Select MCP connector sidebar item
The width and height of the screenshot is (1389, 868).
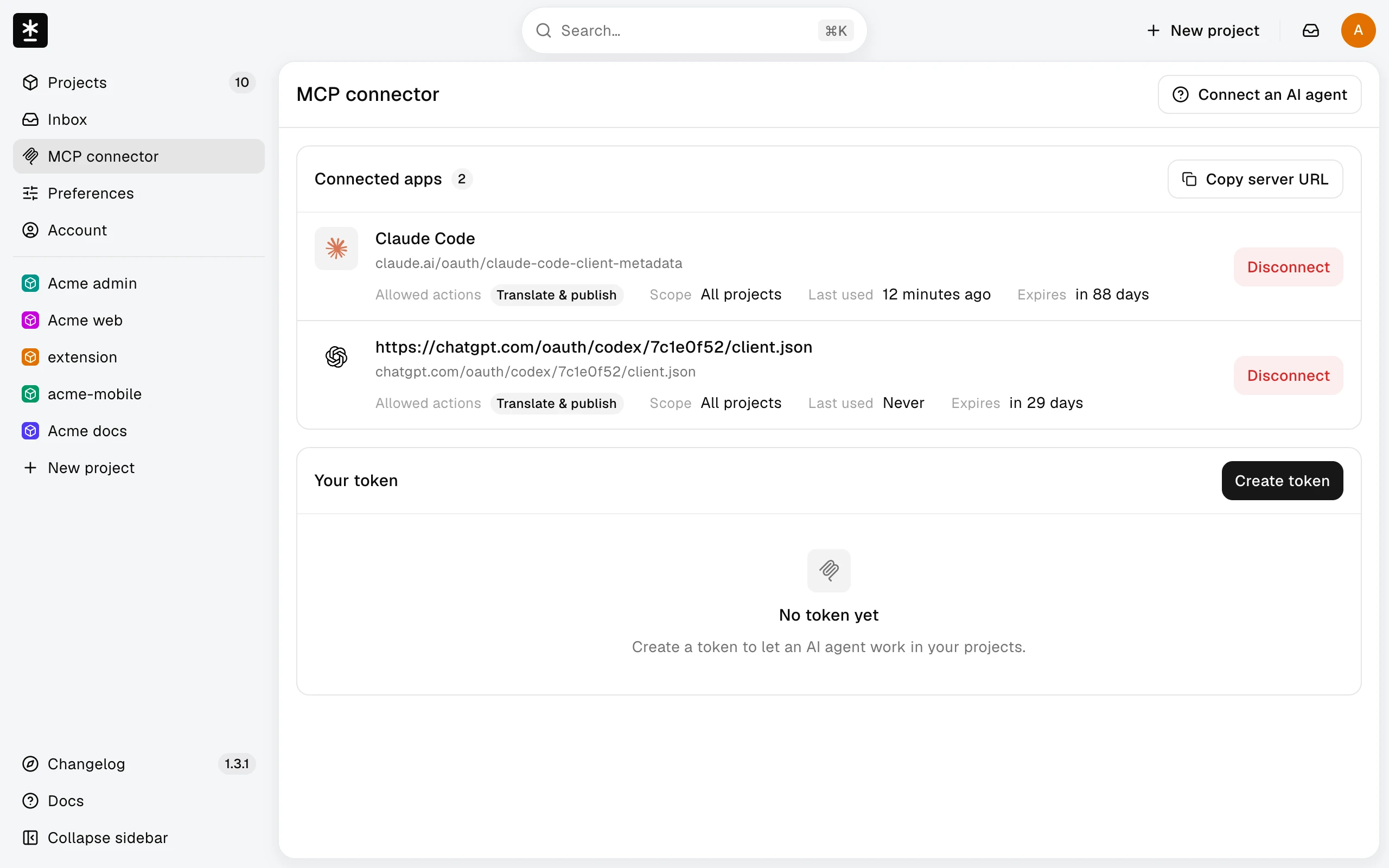click(138, 156)
